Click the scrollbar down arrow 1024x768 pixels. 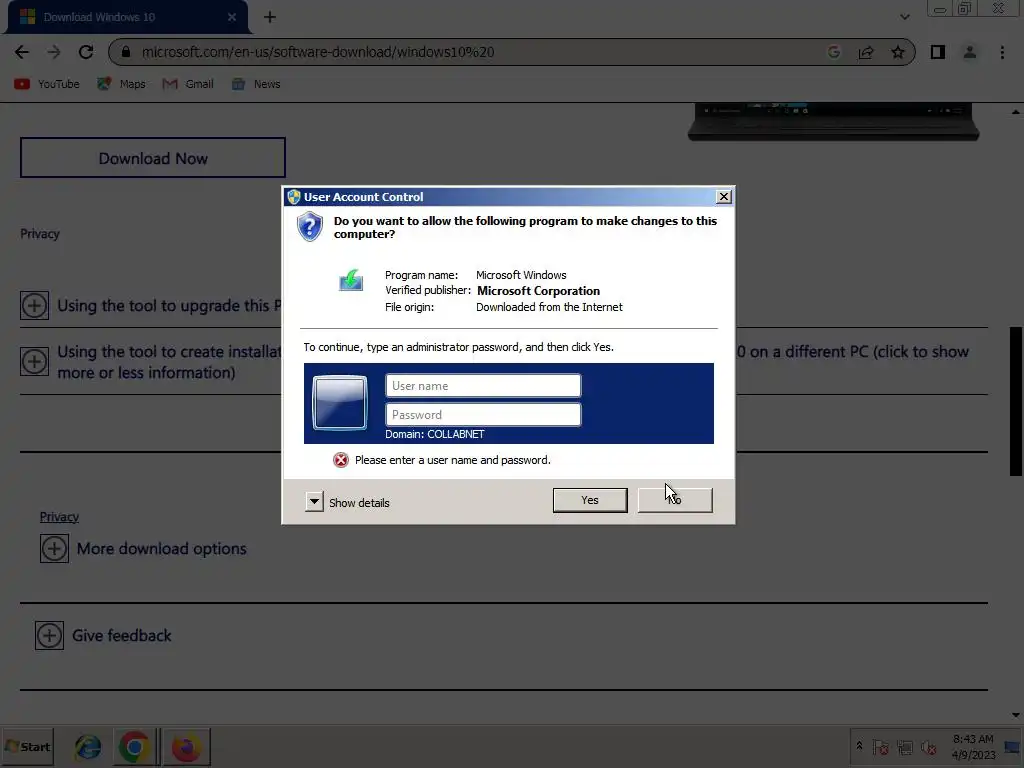1016,715
